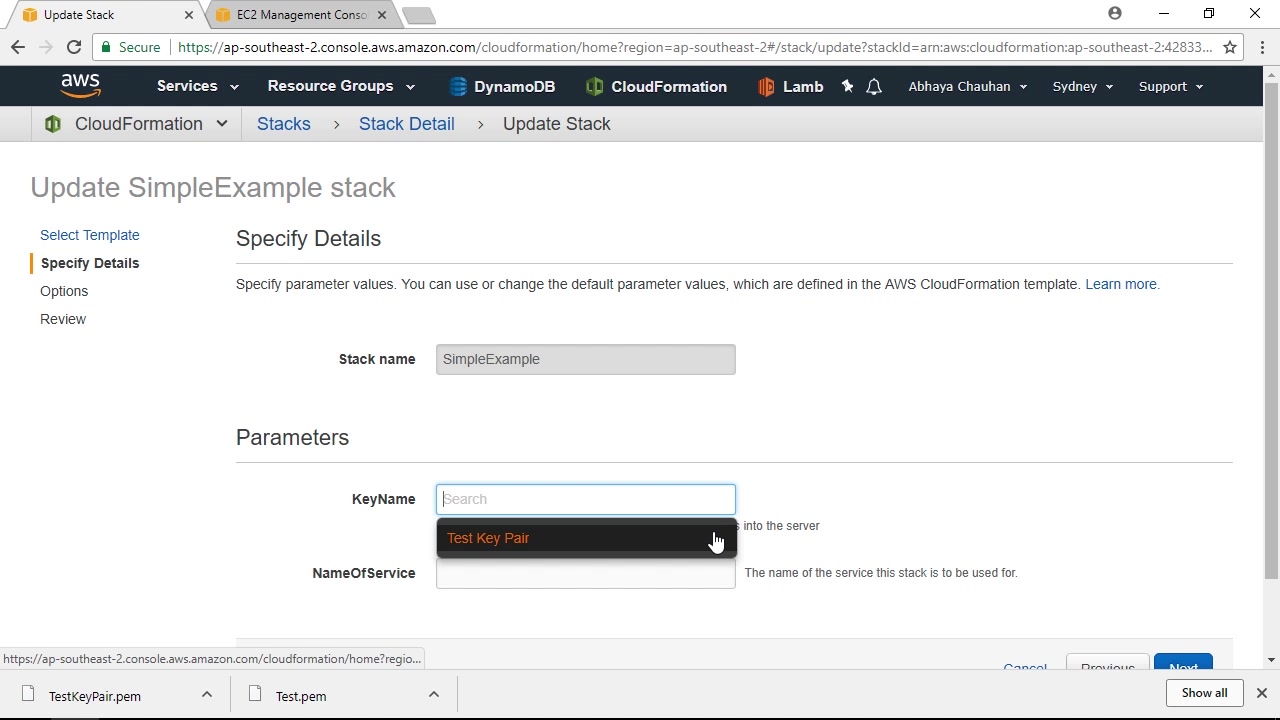Click the scrollbar down arrow
Screen dimensions: 1280x720
1271,660
